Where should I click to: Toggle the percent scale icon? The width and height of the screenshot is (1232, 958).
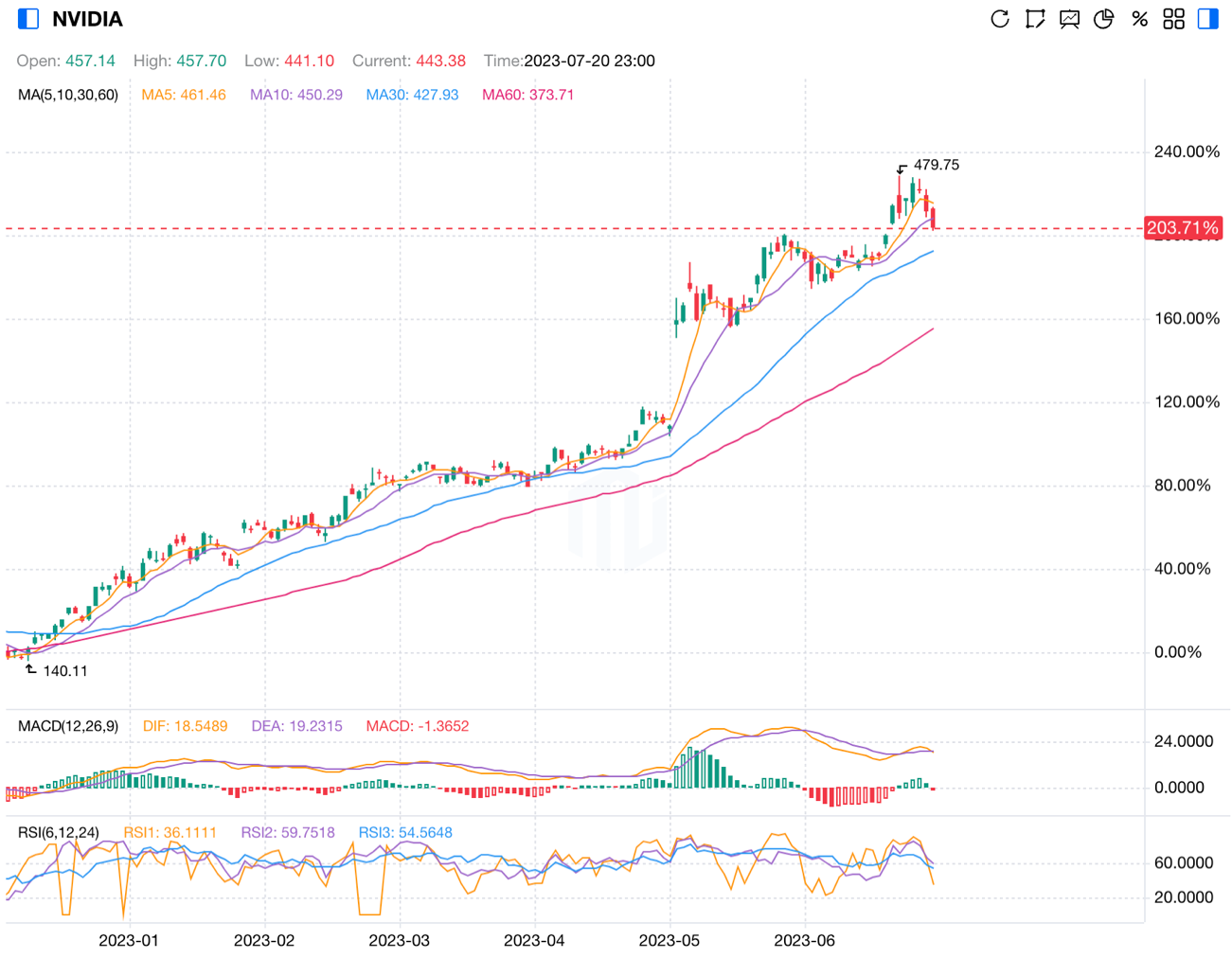tap(1139, 19)
